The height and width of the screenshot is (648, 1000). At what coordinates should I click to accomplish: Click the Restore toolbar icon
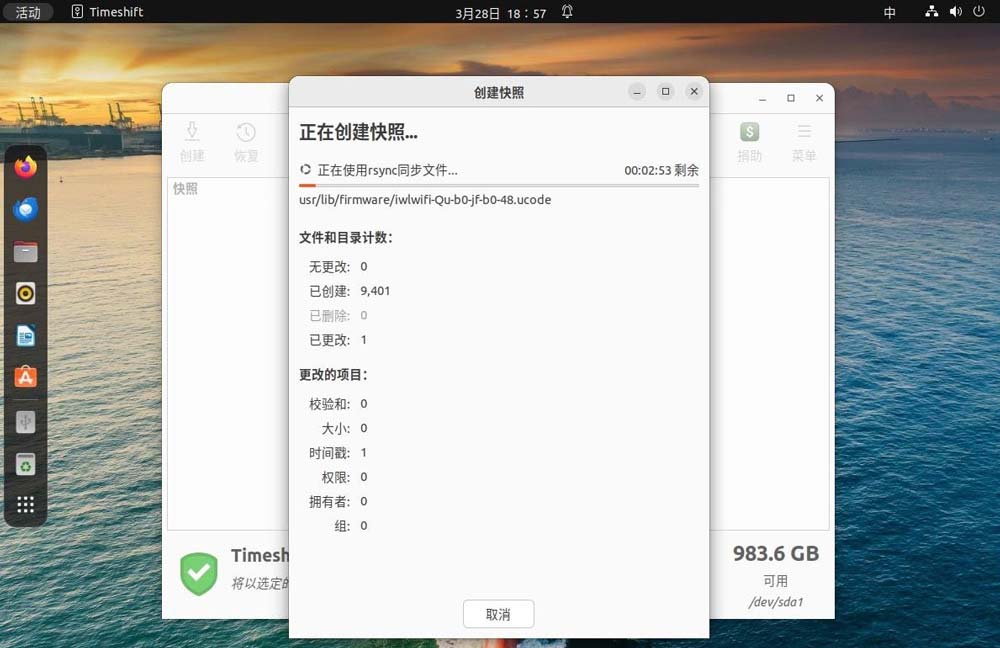click(x=246, y=142)
